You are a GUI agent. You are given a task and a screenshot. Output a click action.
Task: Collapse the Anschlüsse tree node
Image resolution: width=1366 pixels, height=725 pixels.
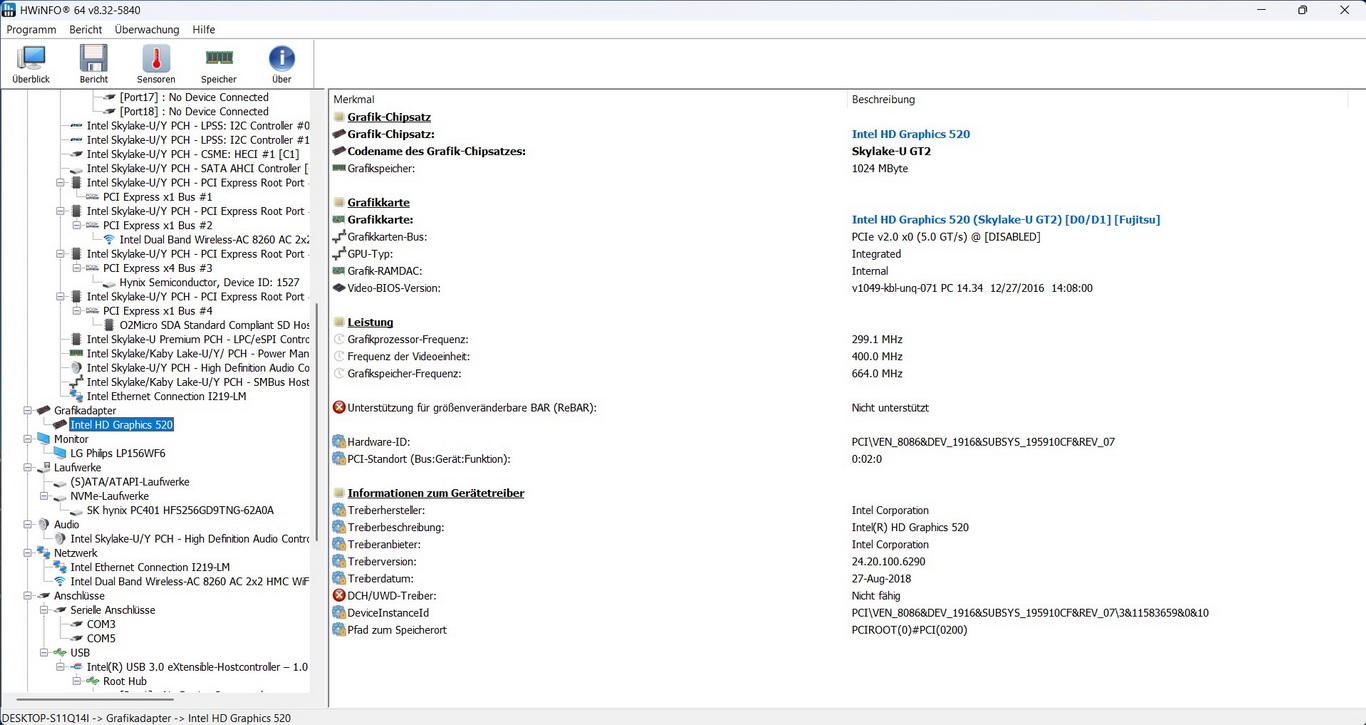29,596
